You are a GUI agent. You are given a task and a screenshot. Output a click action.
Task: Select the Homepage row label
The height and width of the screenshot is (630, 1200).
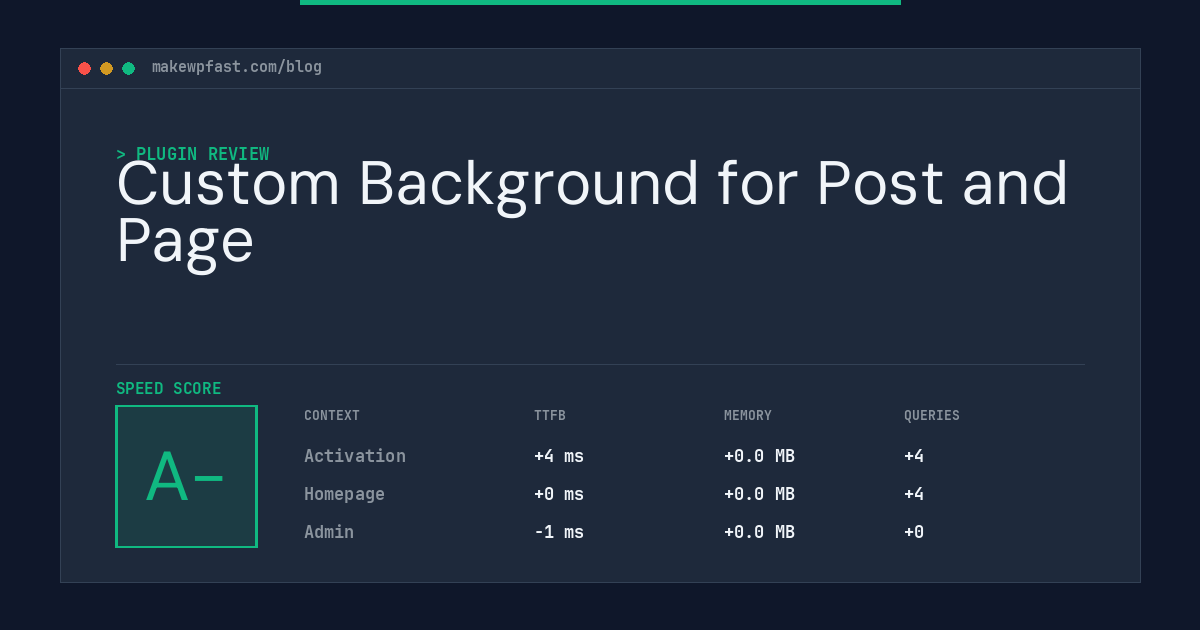pos(344,494)
